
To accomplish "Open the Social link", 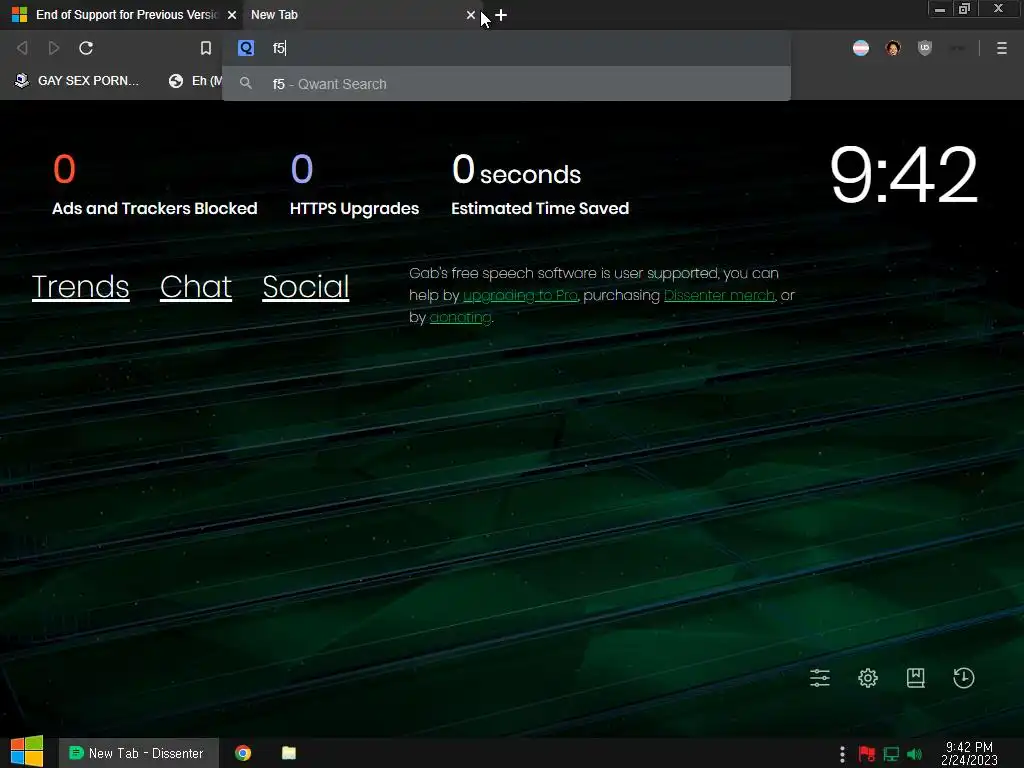I will pos(306,287).
